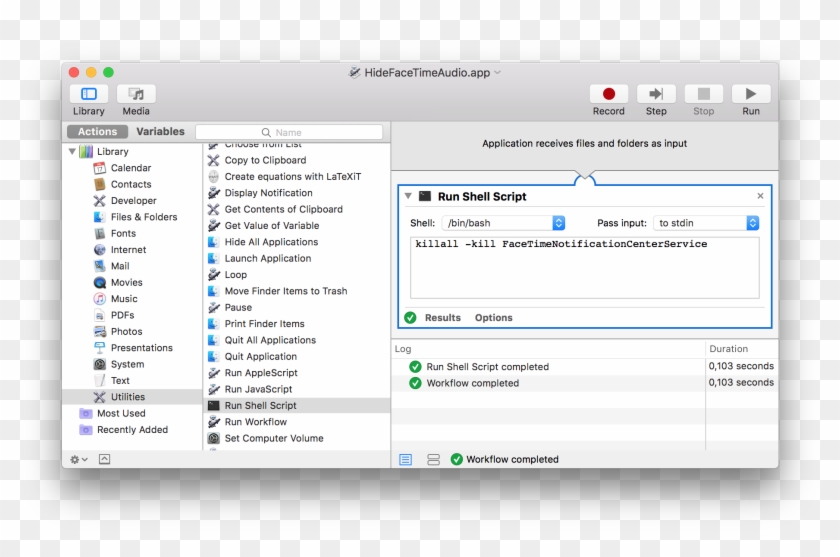Screen dimensions: 840x557
Task: Open the gear menu below the library
Action: tap(79, 460)
